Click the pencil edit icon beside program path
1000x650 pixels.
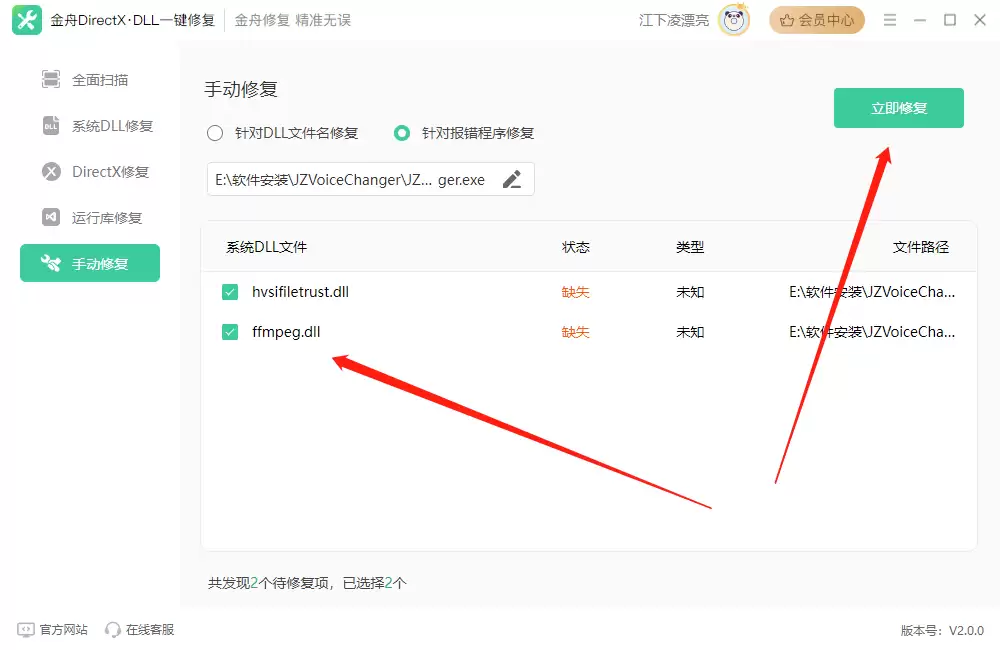tap(511, 179)
